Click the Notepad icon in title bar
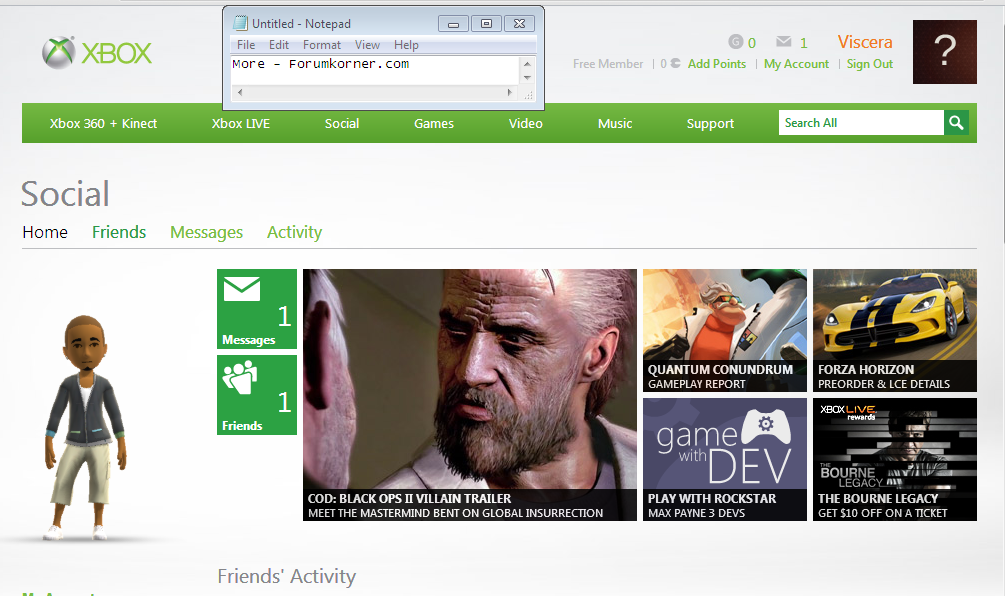Image resolution: width=1005 pixels, height=596 pixels. click(240, 24)
